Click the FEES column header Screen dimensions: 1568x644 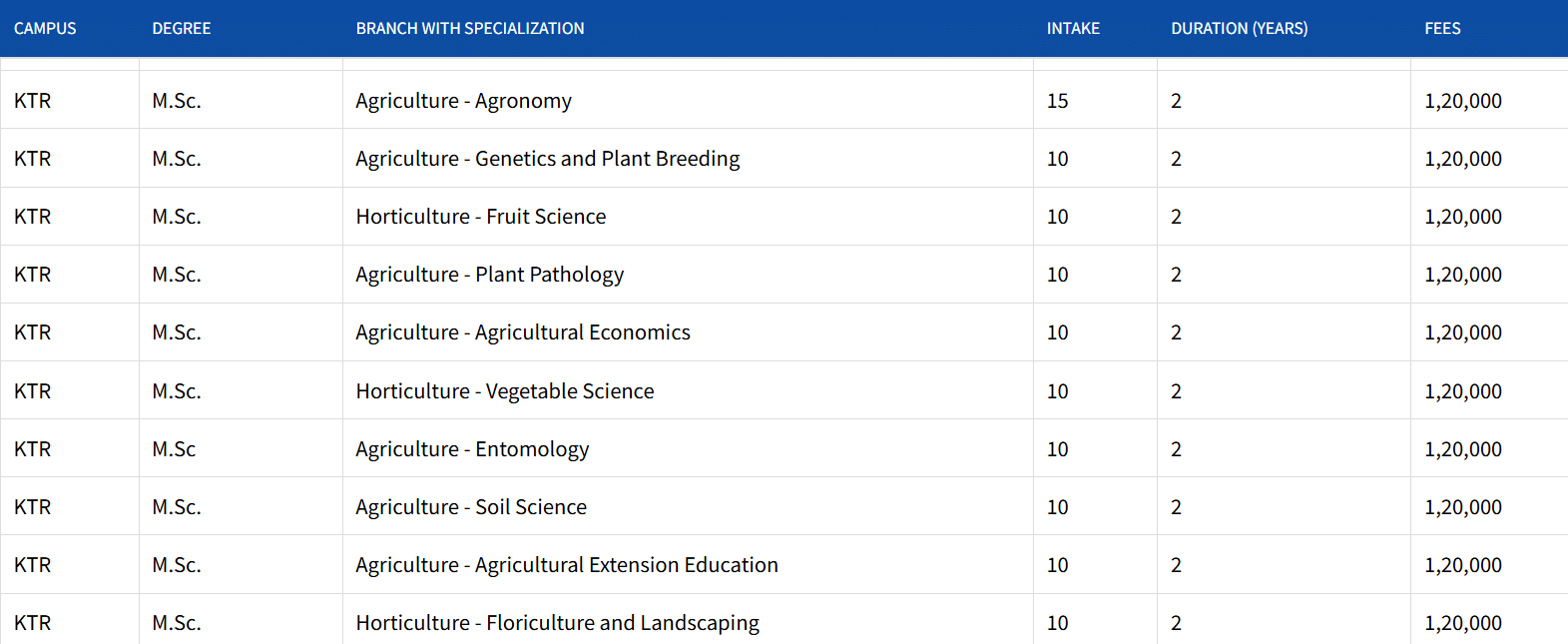[1442, 29]
